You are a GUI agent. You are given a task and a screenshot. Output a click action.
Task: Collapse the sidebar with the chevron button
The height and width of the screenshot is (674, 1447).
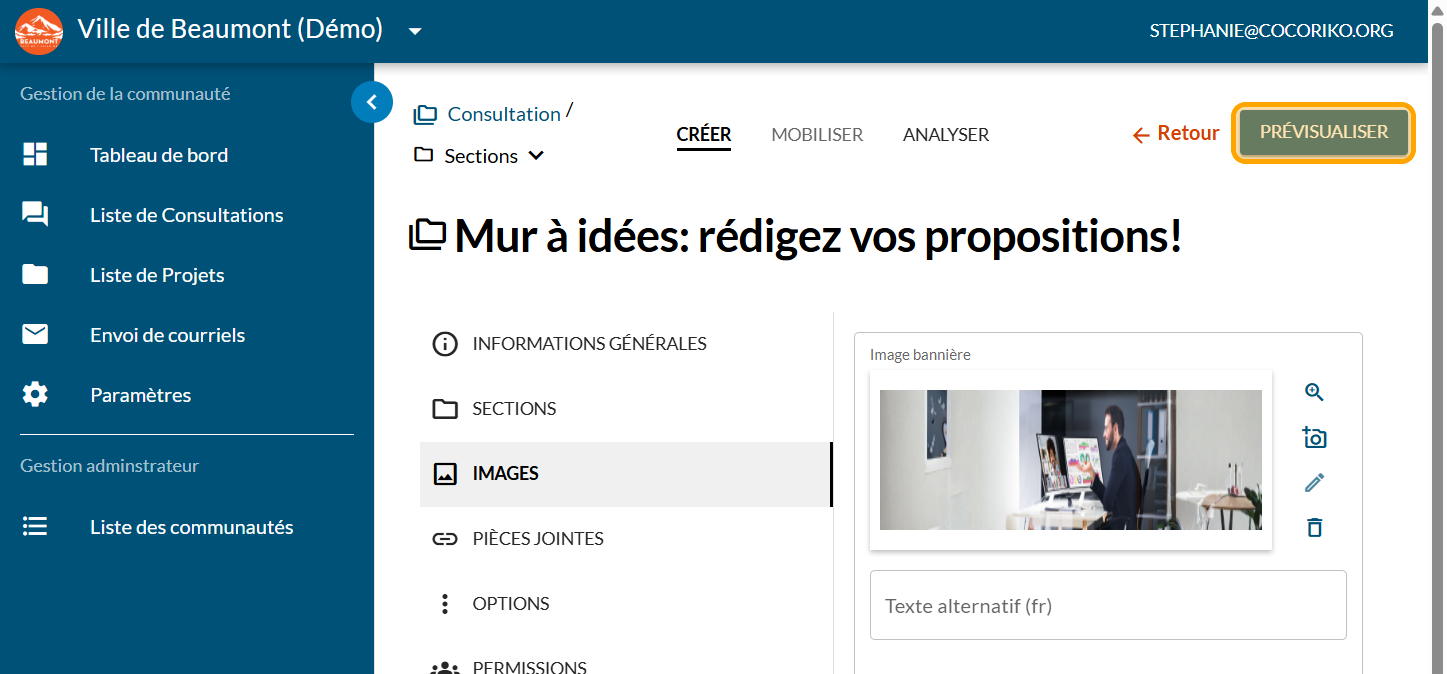coord(372,101)
